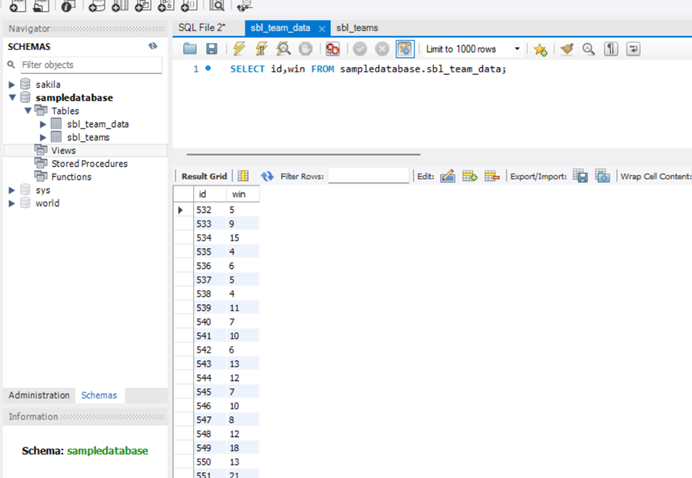Select the Schemas tab in the navigator
The image size is (692, 478).
[x=99, y=395]
